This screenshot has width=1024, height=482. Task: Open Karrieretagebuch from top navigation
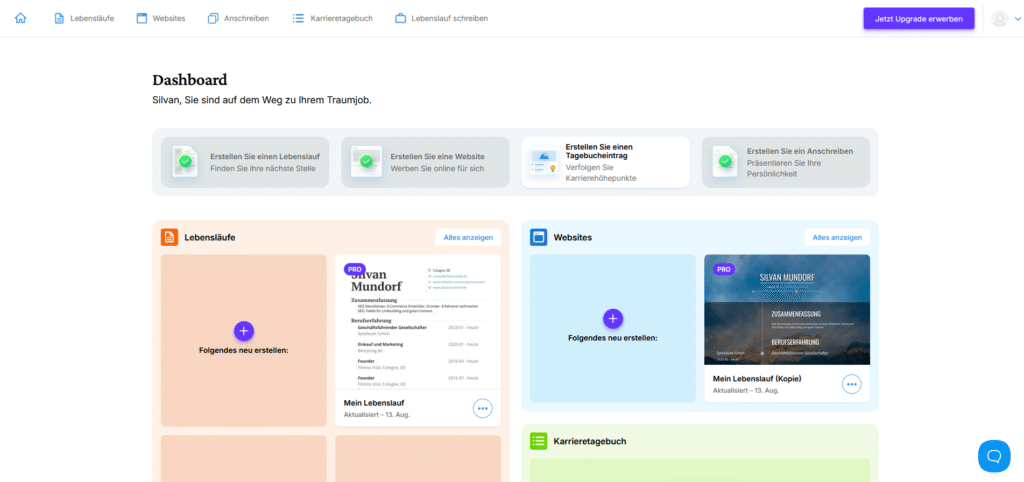coord(333,18)
